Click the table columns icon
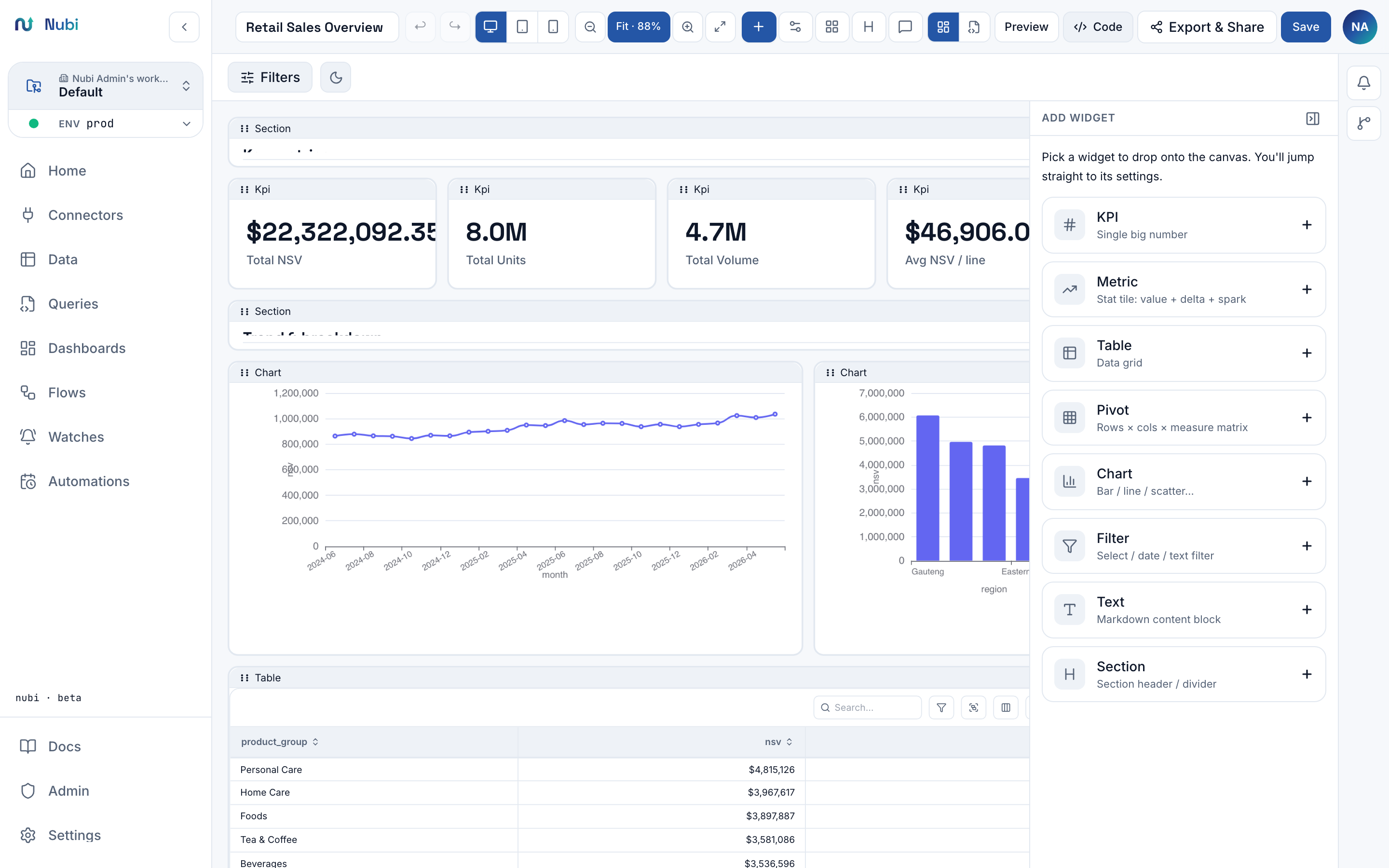The height and width of the screenshot is (868, 1389). 1006,707
